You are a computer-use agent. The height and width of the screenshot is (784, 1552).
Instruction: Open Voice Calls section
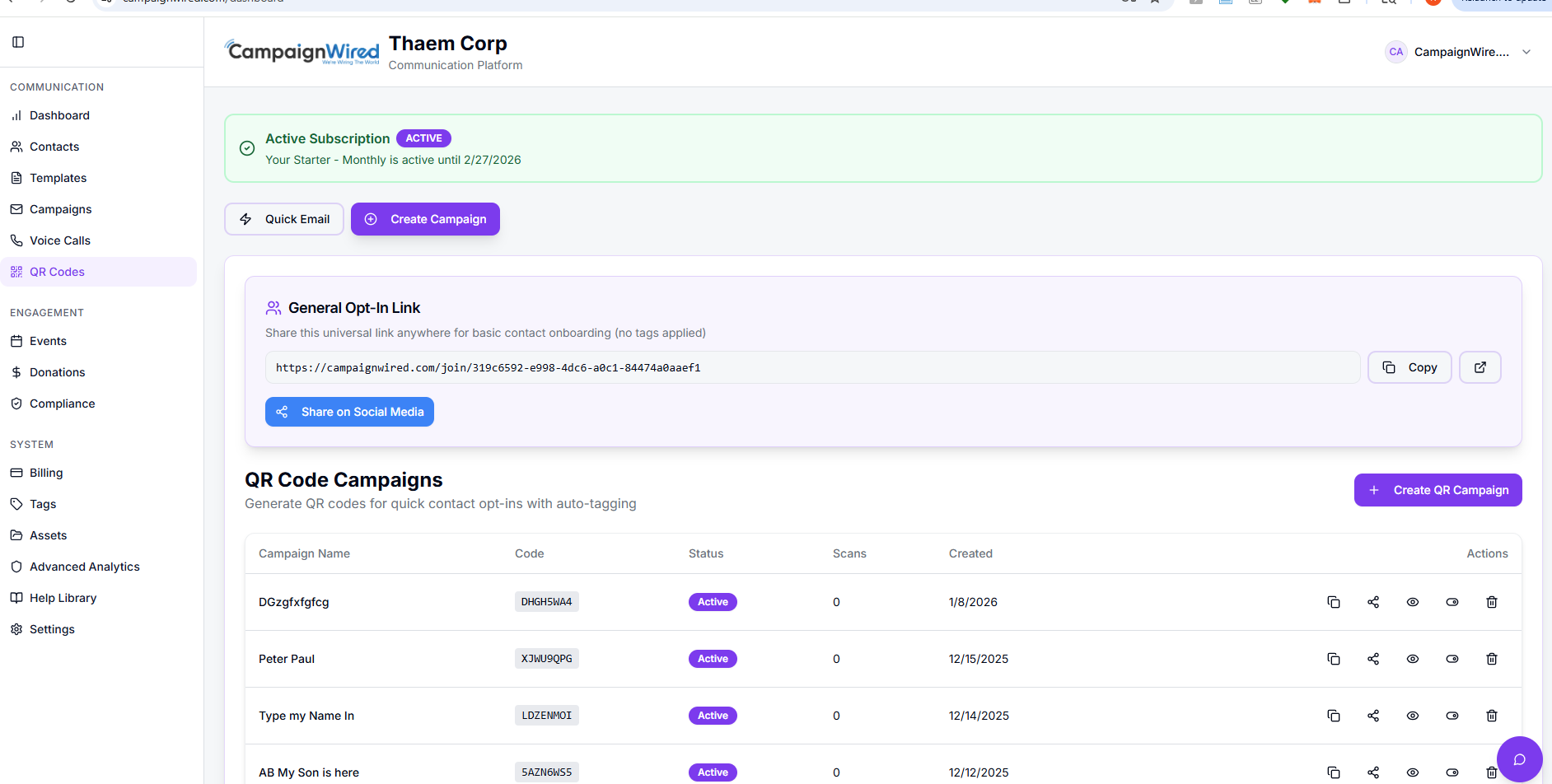coord(98,240)
